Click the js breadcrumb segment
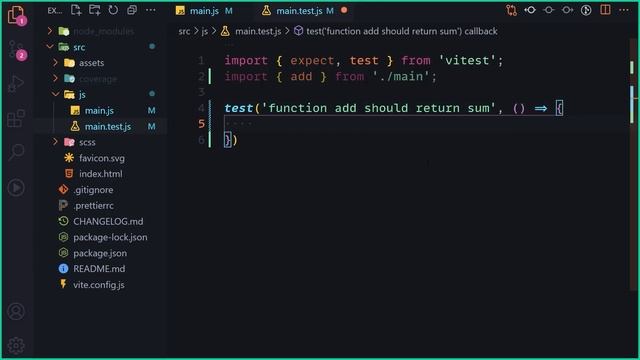This screenshot has width=640, height=360. 205,31
